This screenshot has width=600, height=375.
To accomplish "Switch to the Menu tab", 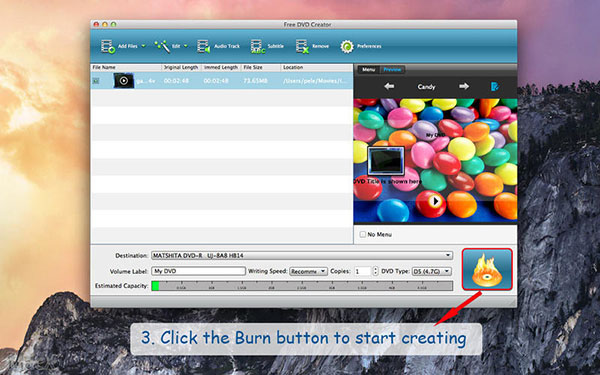I will 368,70.
